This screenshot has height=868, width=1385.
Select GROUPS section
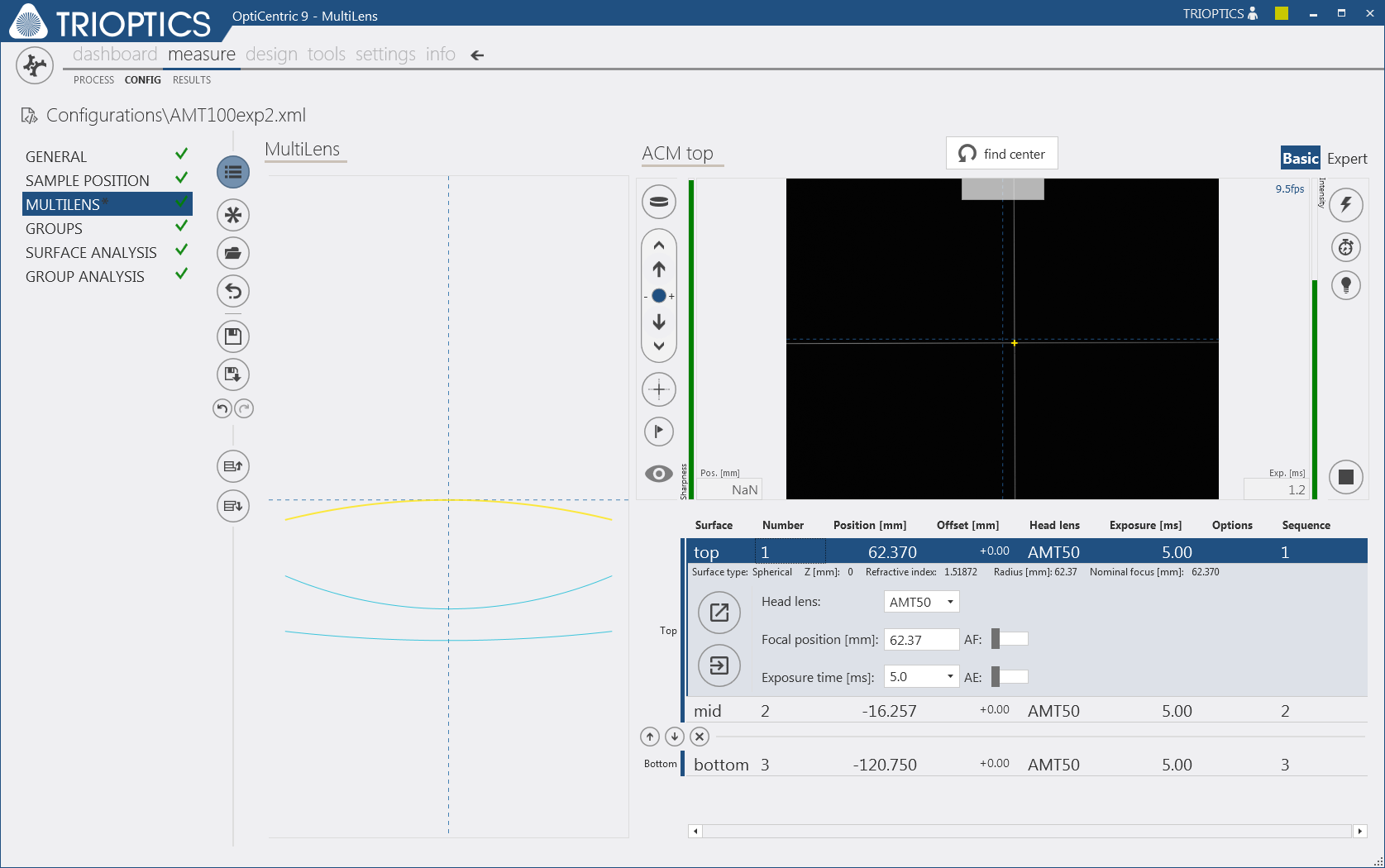[x=107, y=228]
